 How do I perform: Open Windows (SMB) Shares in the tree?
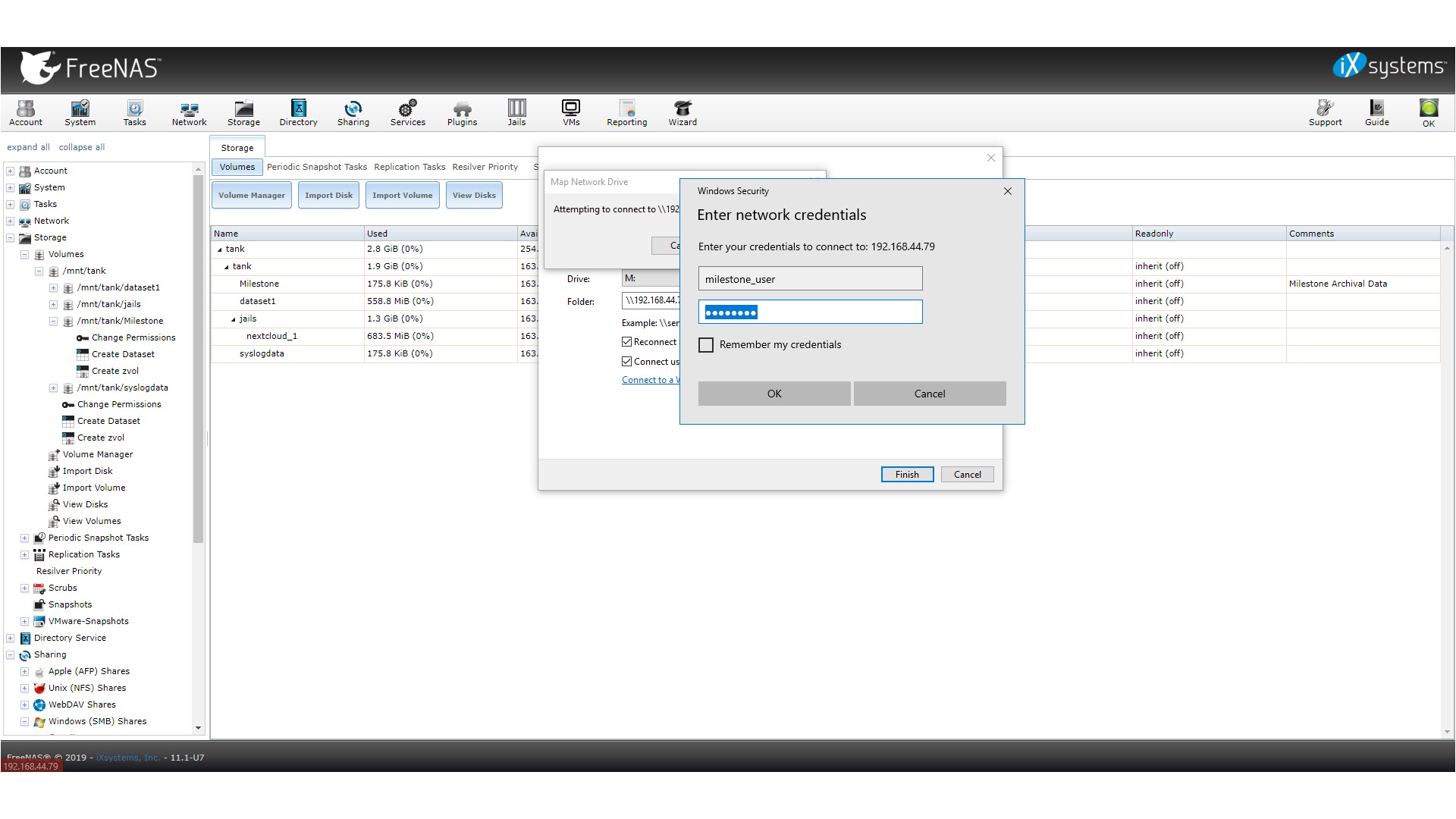click(x=97, y=721)
